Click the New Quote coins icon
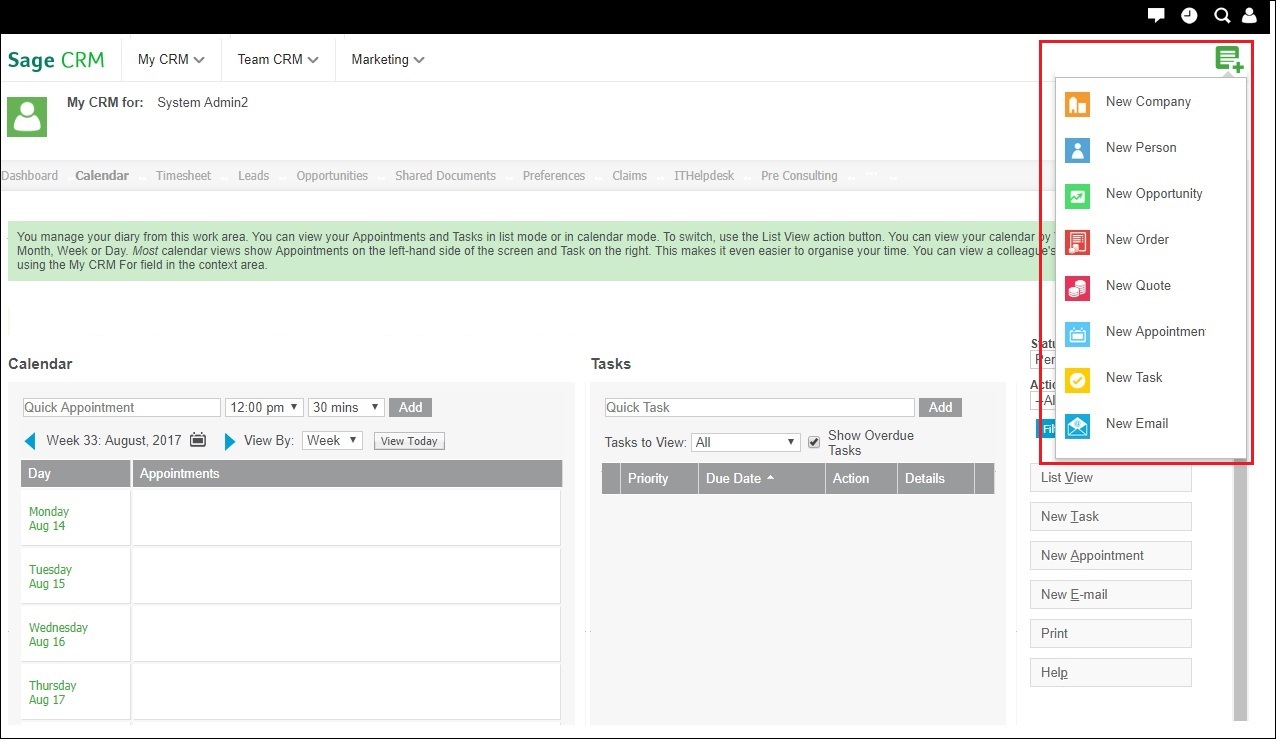The image size is (1277, 739). tap(1077, 288)
